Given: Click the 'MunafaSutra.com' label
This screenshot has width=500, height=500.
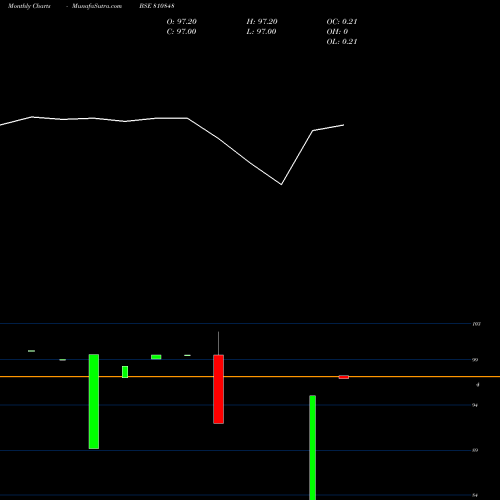Looking at the screenshot, I should (97, 6).
